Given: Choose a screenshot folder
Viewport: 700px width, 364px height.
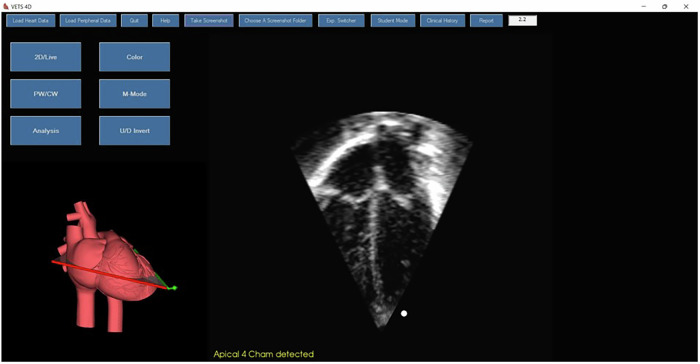Looking at the screenshot, I should (275, 21).
